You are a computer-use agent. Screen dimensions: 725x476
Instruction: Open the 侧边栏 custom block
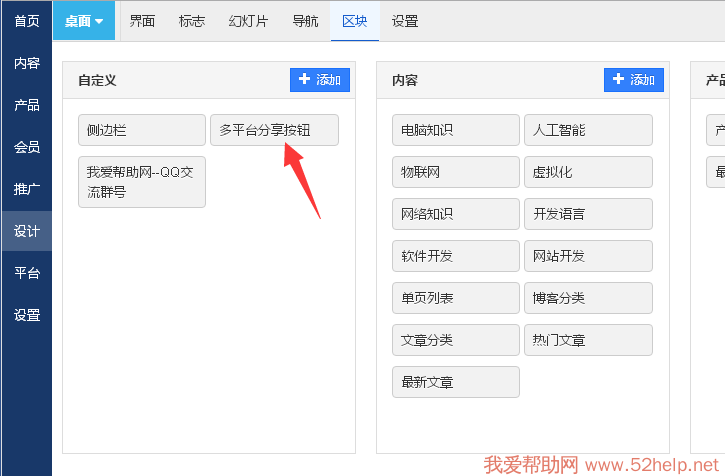point(142,130)
